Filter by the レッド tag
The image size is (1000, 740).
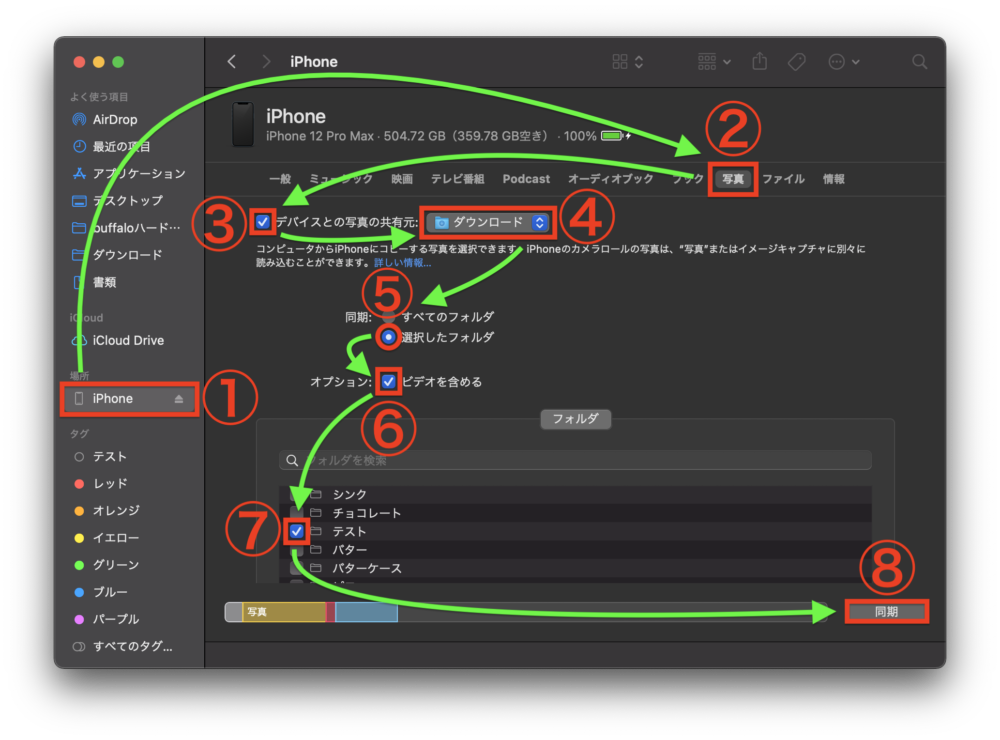pos(101,484)
